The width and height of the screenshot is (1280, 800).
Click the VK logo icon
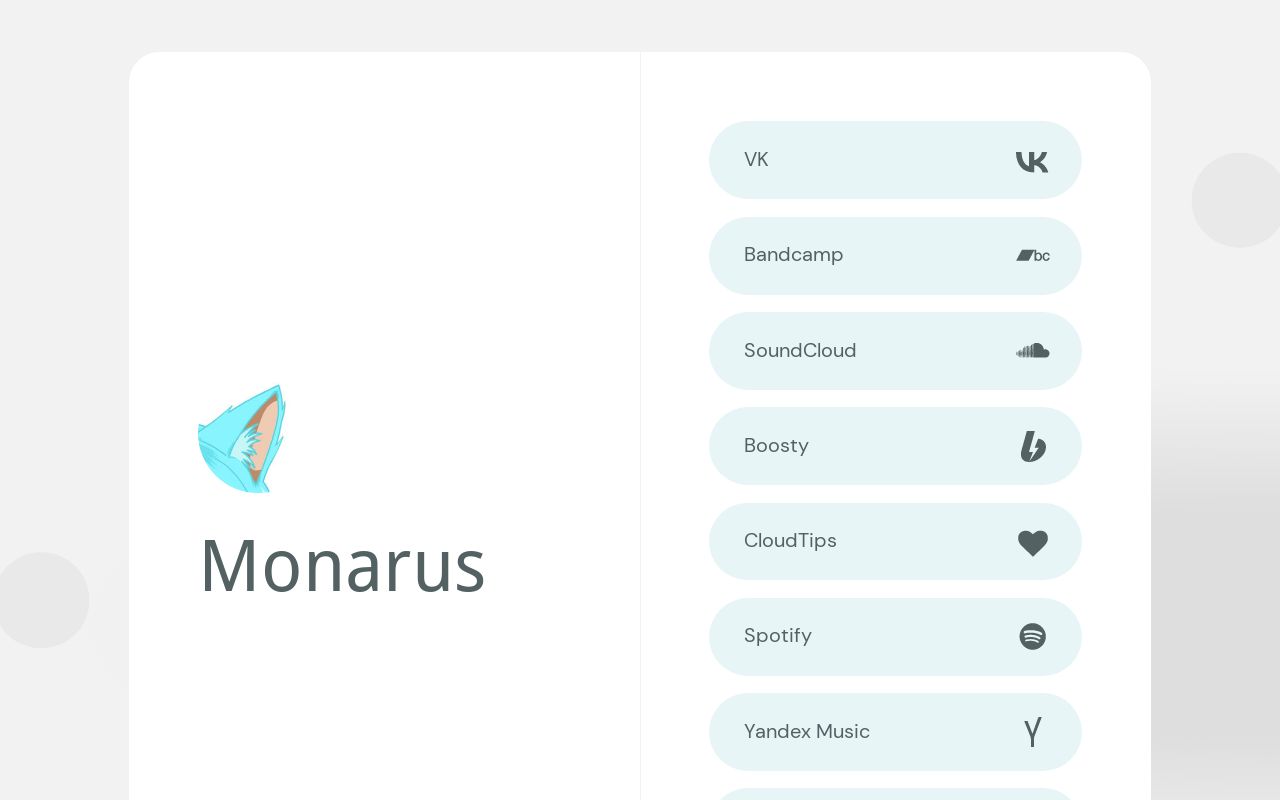coord(1032,160)
